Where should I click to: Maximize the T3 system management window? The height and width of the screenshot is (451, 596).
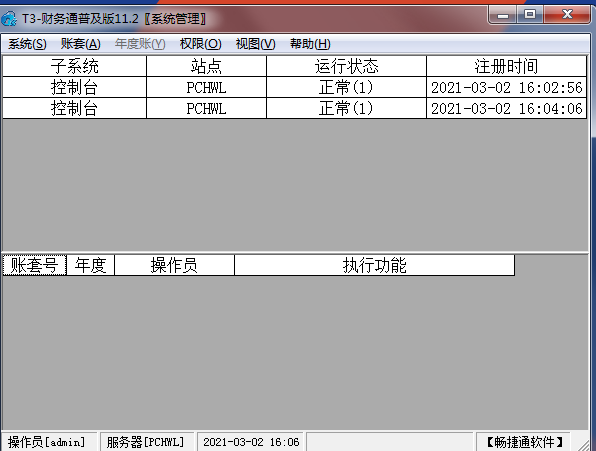(530, 15)
